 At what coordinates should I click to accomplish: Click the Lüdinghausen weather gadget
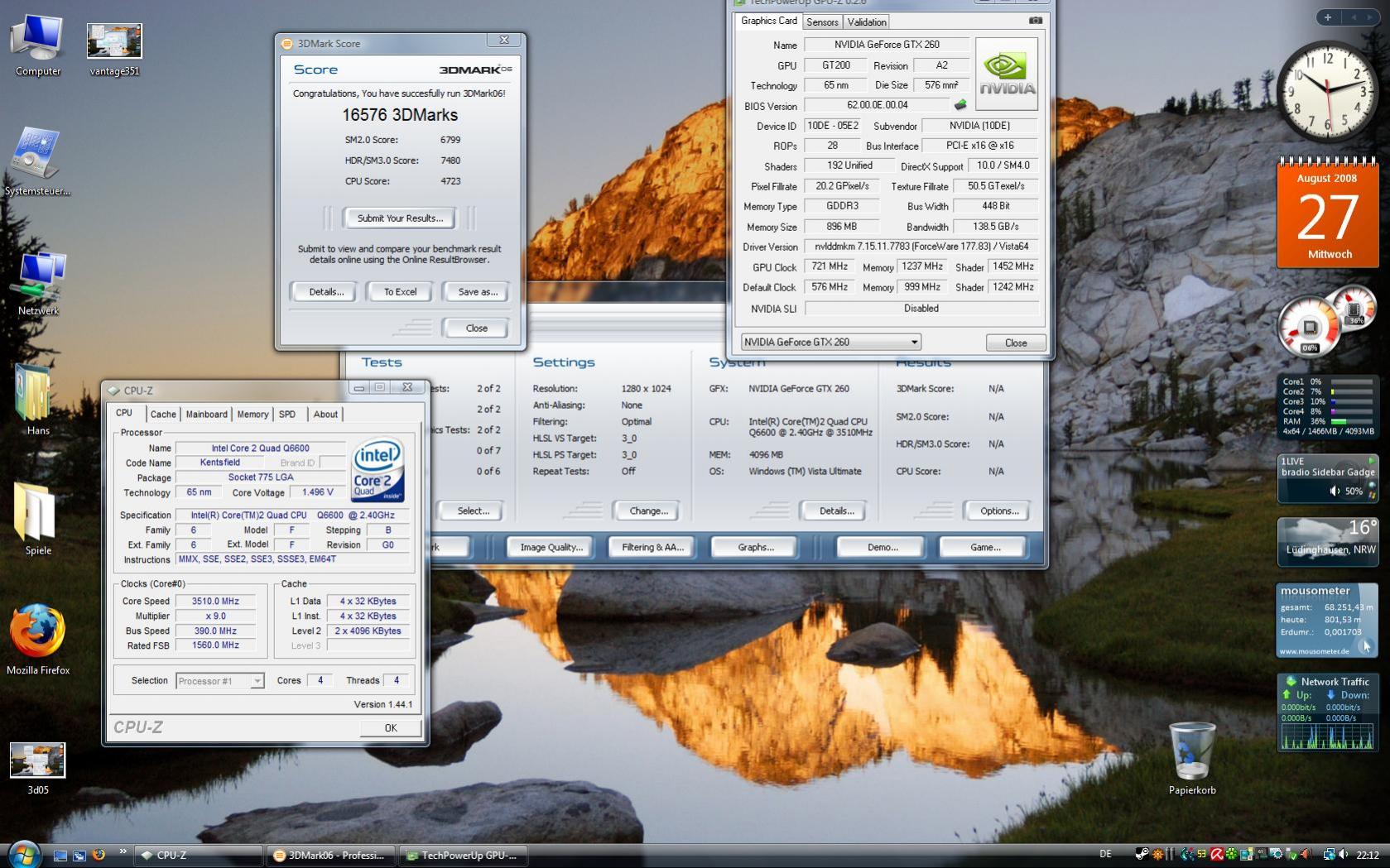pyautogui.click(x=1328, y=542)
